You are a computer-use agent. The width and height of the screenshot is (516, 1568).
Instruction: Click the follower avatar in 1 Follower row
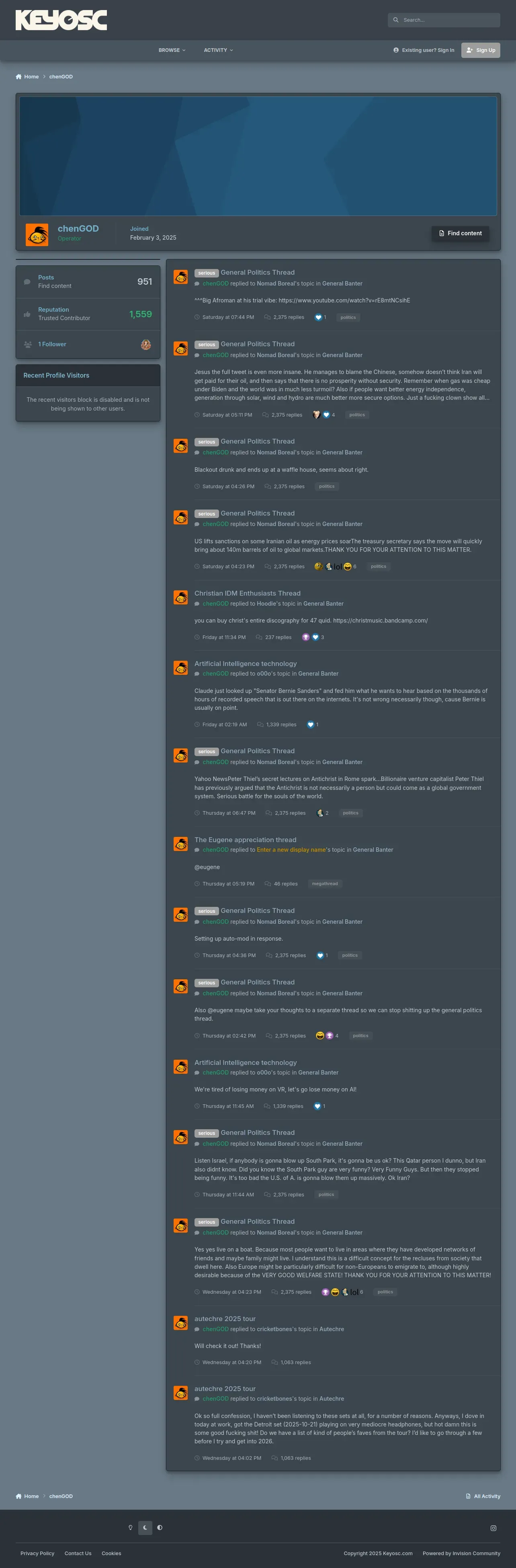point(145,345)
